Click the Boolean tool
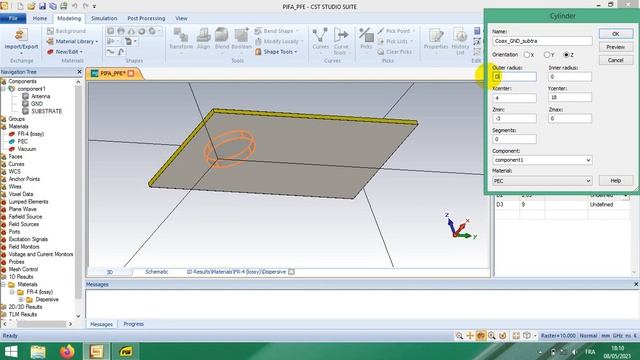Screen dimensions: 640x360 point(241,39)
